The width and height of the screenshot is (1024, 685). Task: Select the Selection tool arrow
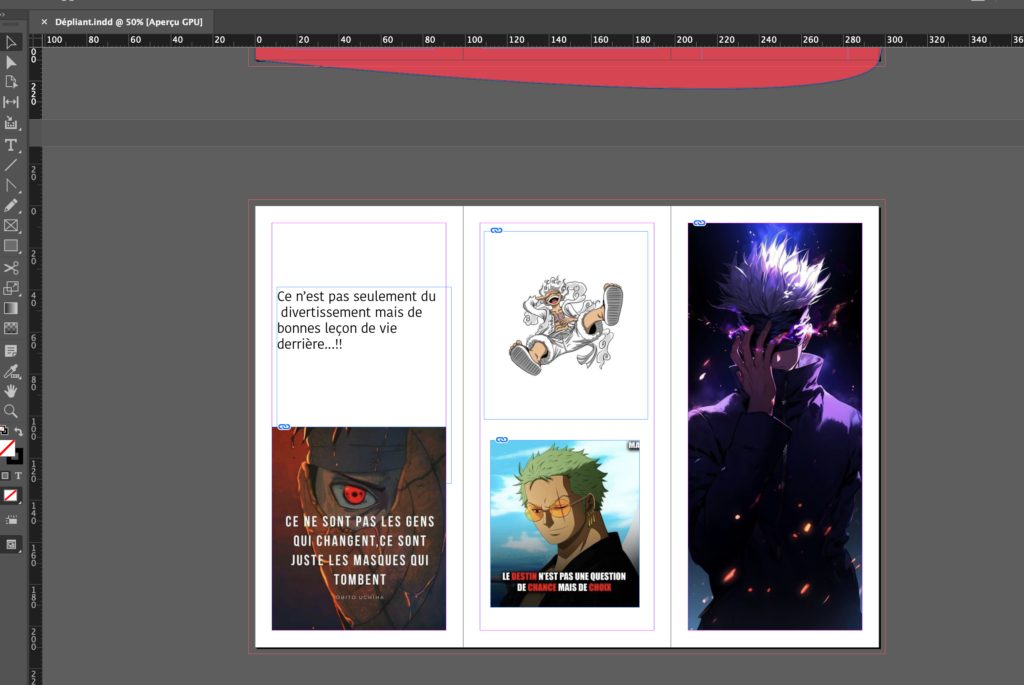coord(11,42)
